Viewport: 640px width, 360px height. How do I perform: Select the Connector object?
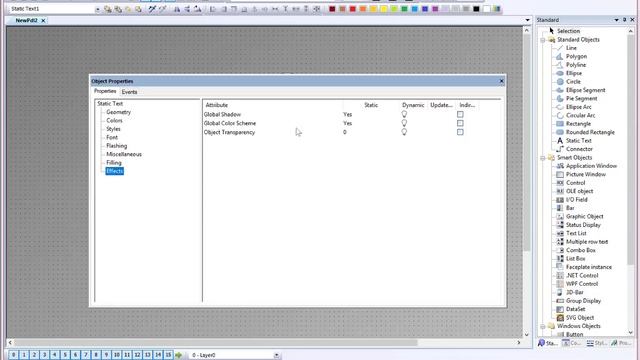pos(579,149)
